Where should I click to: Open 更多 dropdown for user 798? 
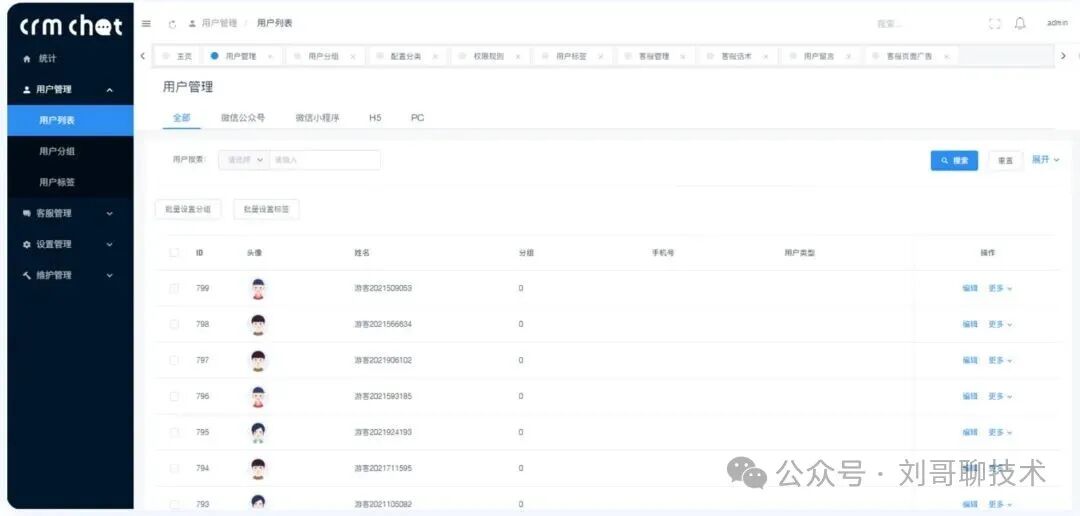pos(1000,324)
